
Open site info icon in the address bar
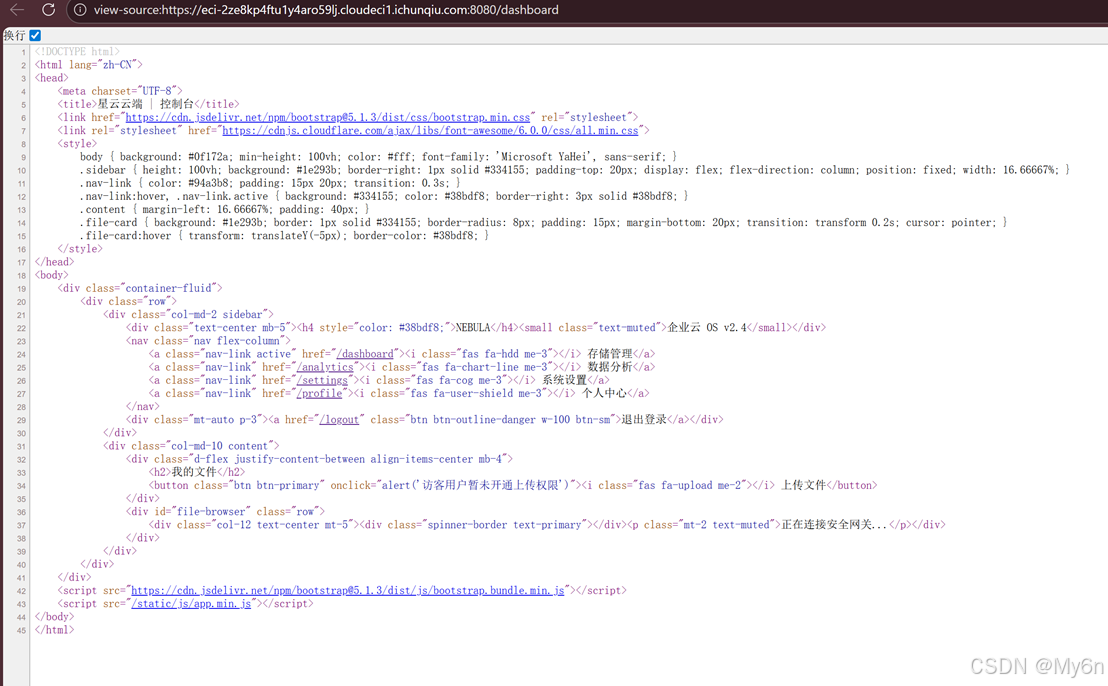[81, 10]
